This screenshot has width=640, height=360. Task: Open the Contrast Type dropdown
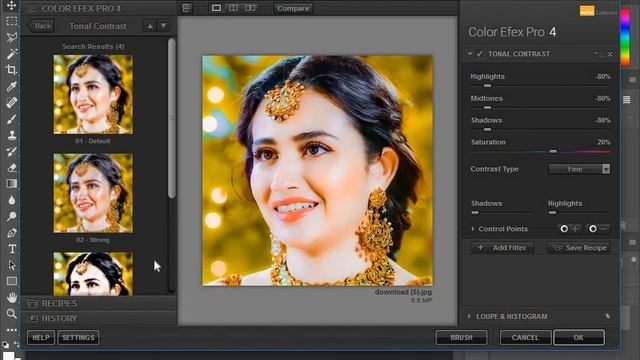coord(579,169)
